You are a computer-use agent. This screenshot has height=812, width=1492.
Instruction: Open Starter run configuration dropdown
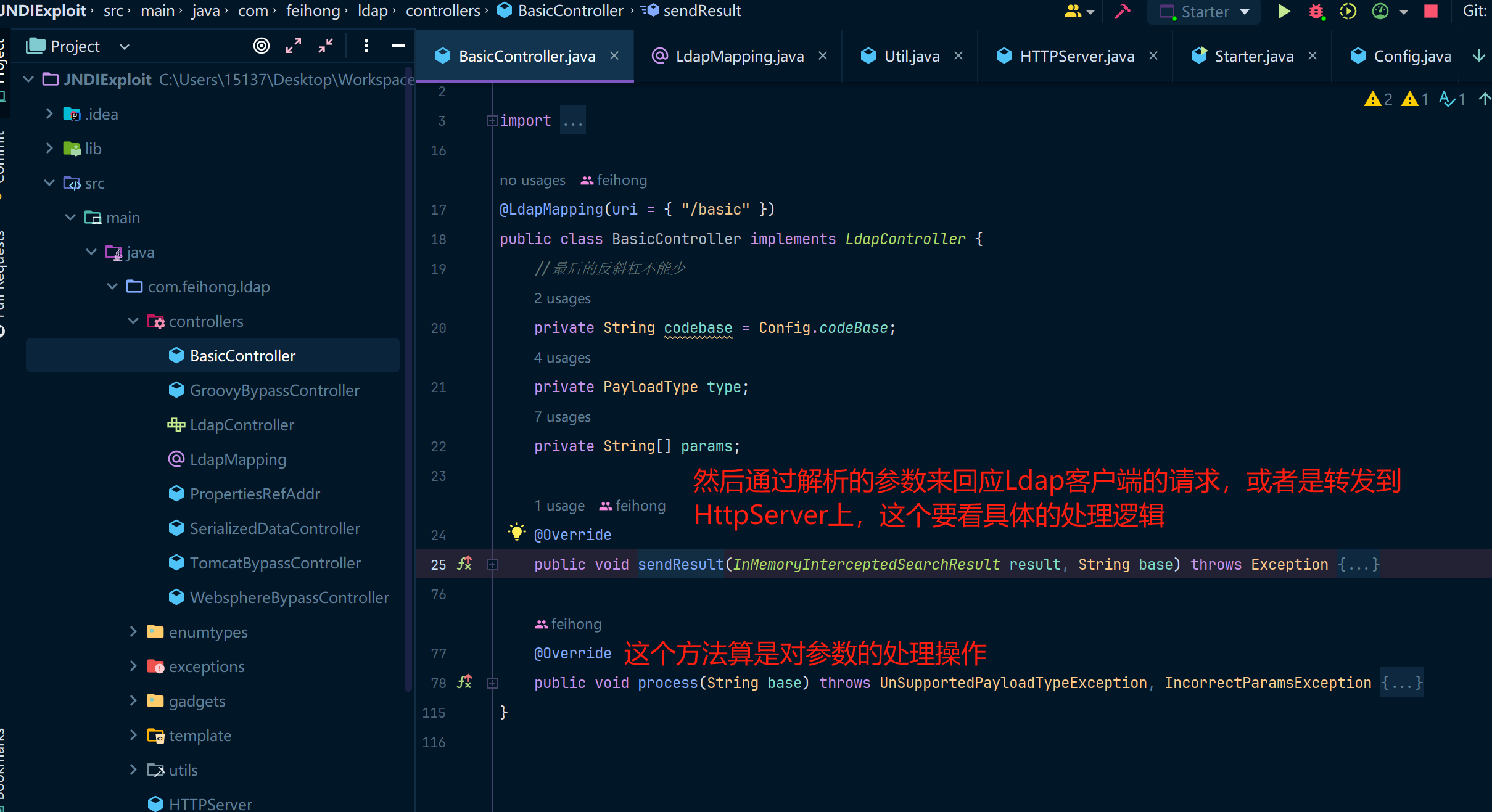pyautogui.click(x=1205, y=12)
